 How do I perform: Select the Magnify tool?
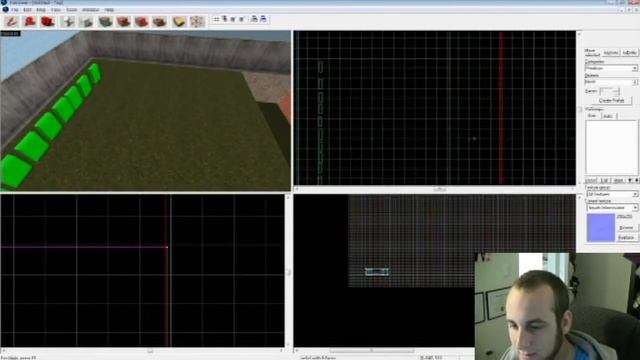30,21
